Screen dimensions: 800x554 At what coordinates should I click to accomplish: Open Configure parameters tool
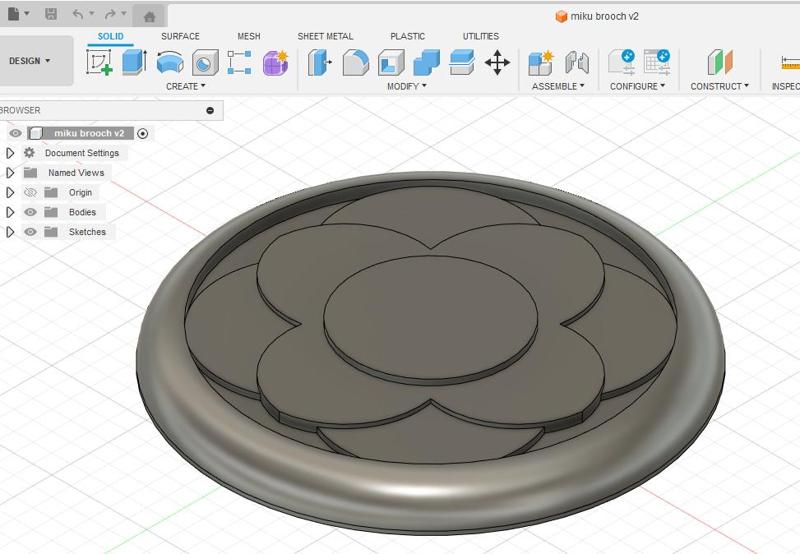(621, 62)
